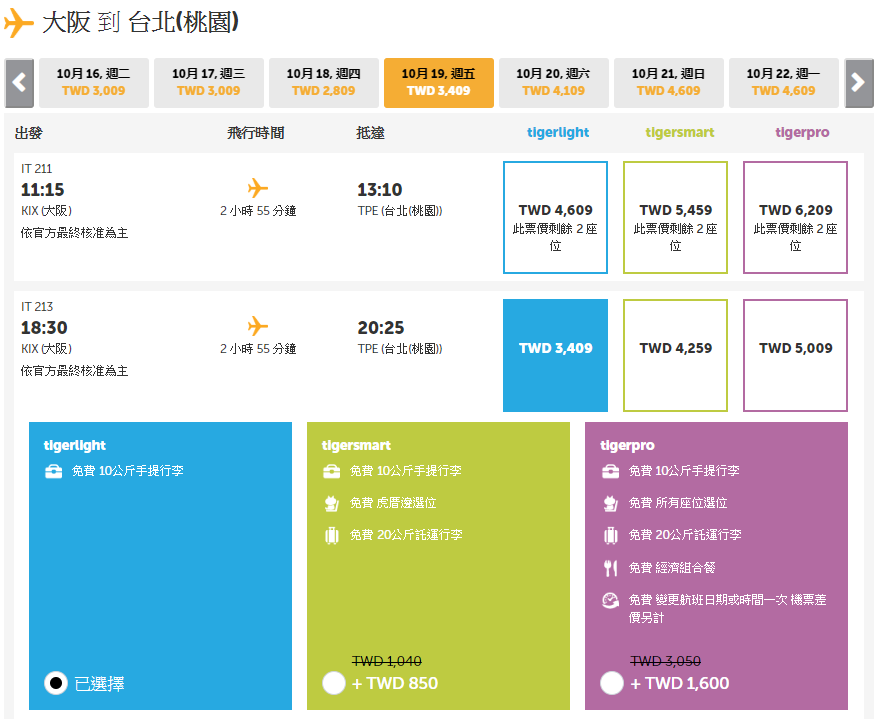The height and width of the screenshot is (719, 881).
Task: Click 免費 10公斤手提行李 in tigersmart panel
Action: 406,471
